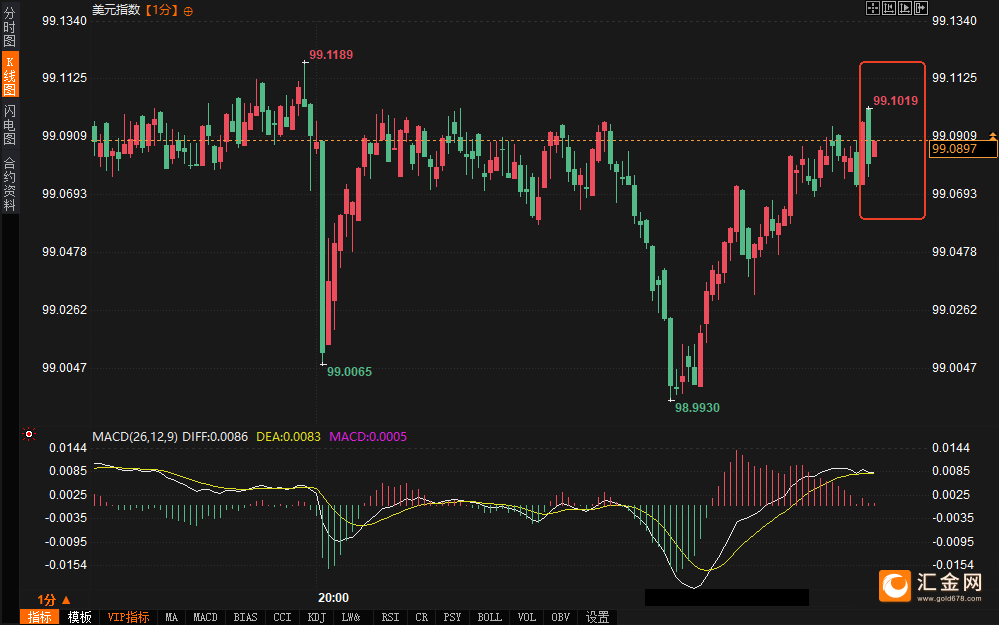Viewport: 999px width, 625px height.
Task: Click the jump-to-start chart icon
Action: tap(888, 8)
